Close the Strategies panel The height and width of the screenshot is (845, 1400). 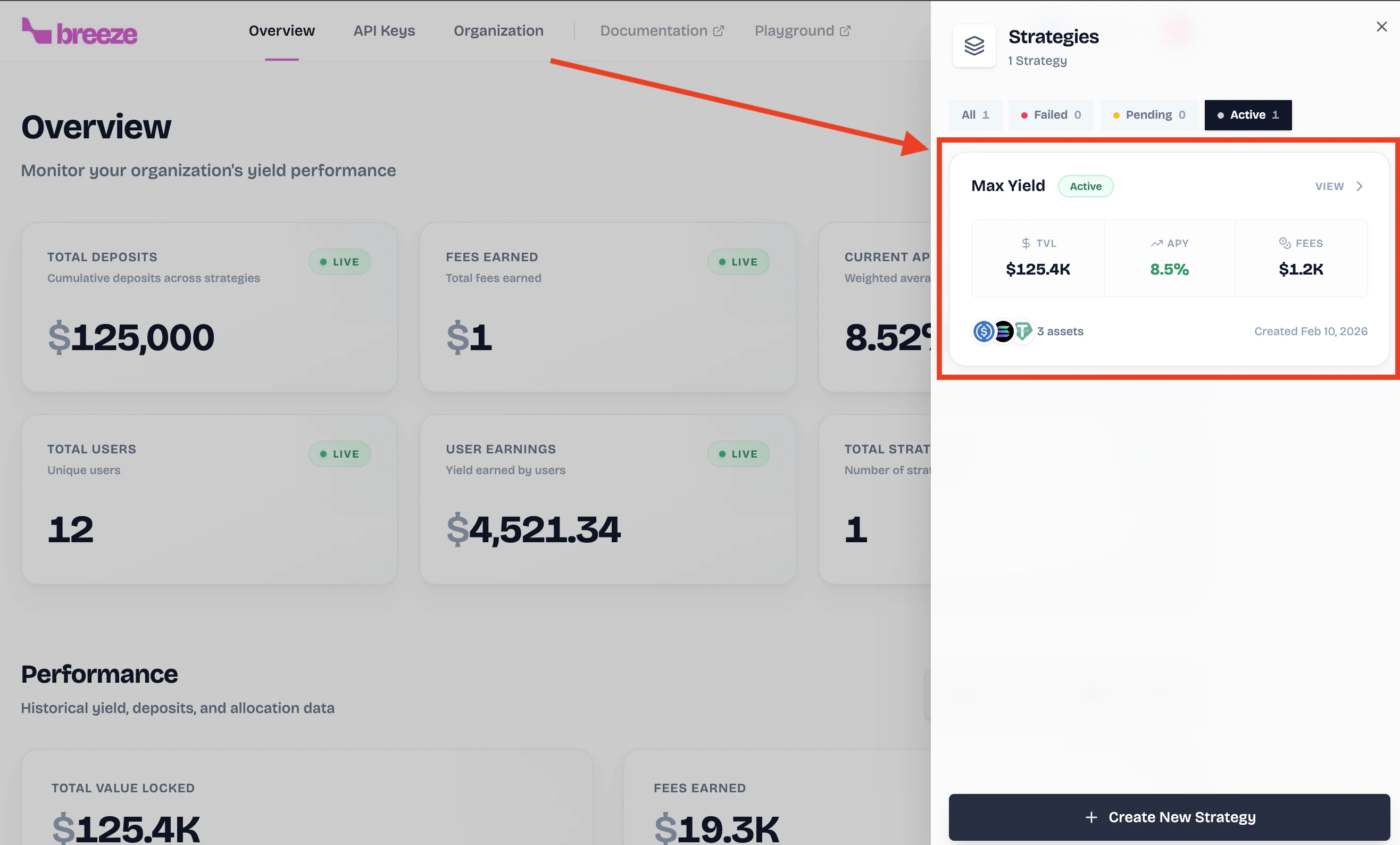click(1381, 27)
